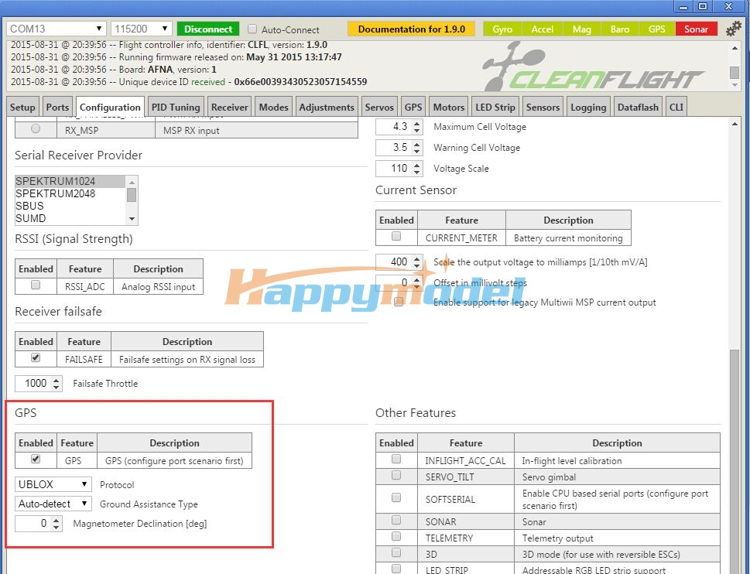
Task: Click the Warning Cell Voltage spinner
Action: 417,148
